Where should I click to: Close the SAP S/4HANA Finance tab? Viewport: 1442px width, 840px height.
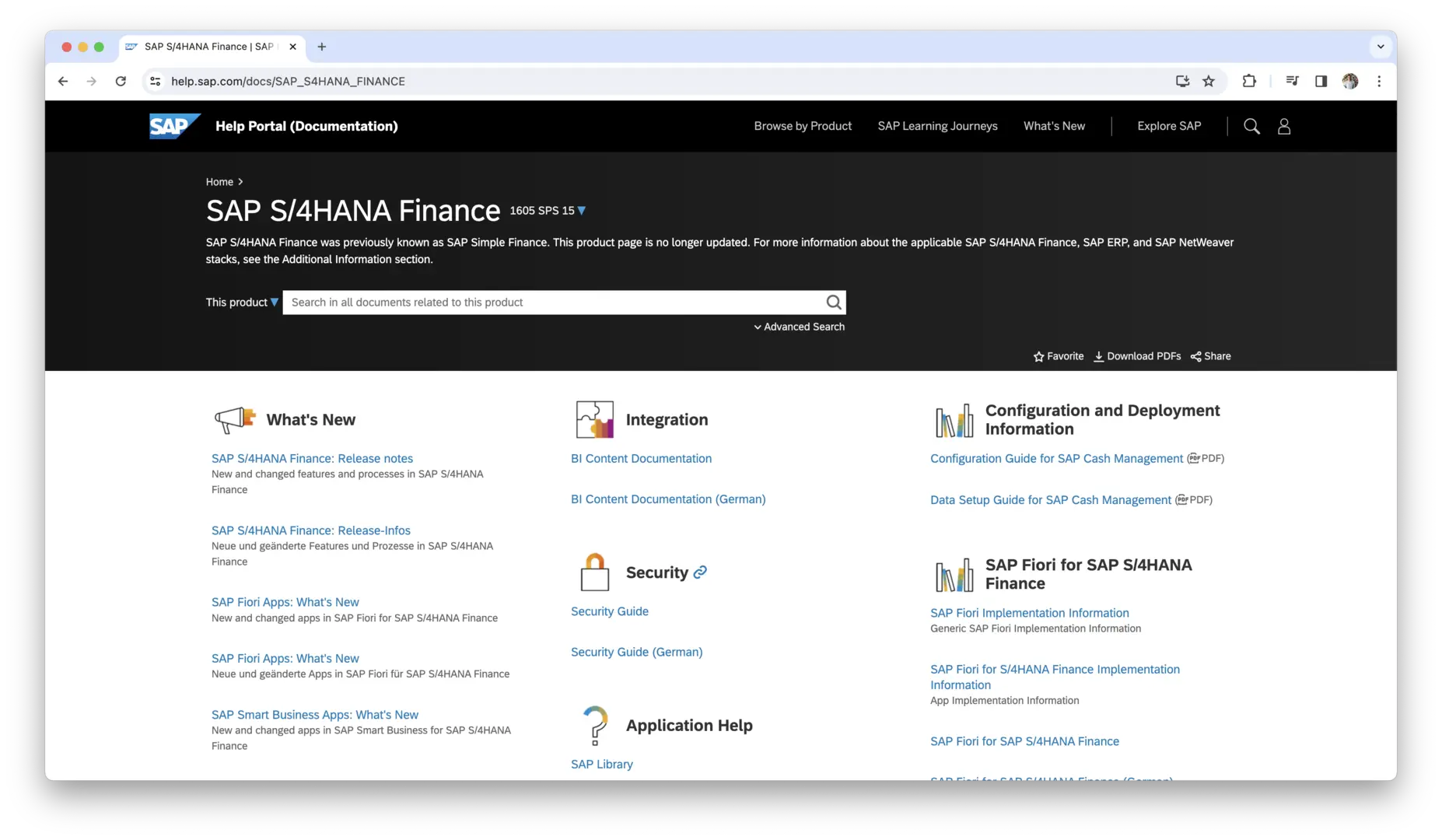tap(292, 47)
